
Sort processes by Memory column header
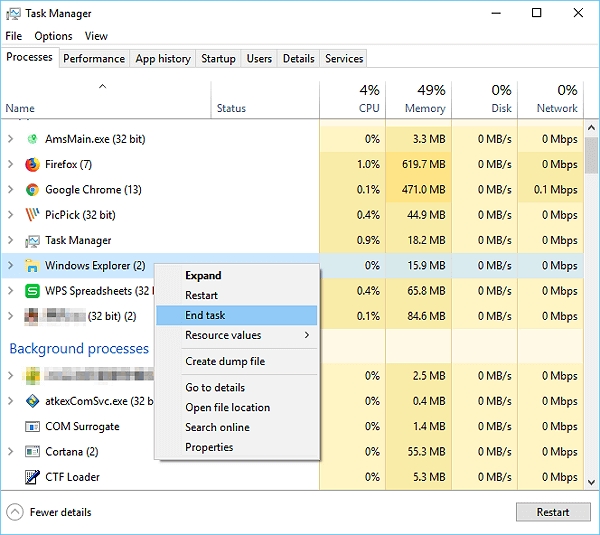pyautogui.click(x=424, y=108)
